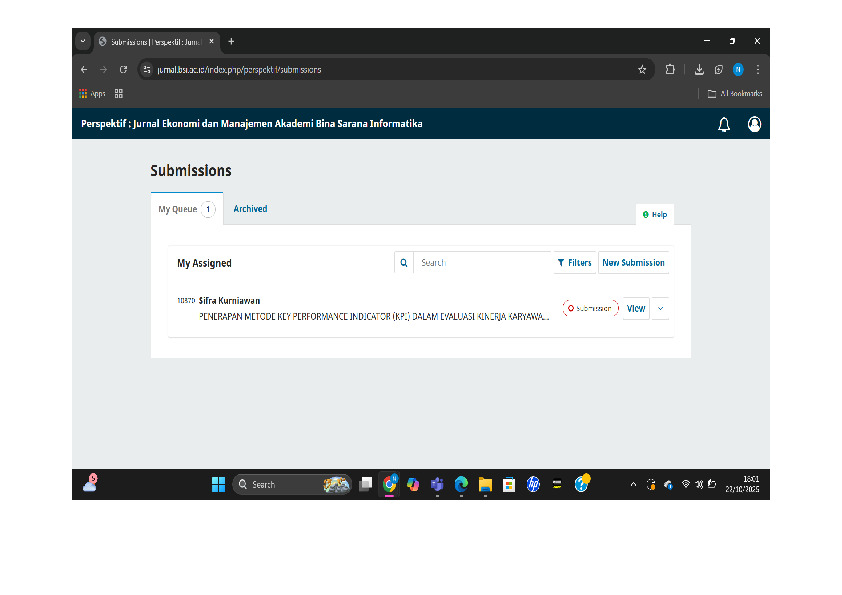The image size is (842, 595).
Task: Switch to the My Queue tab
Action: [x=187, y=209]
